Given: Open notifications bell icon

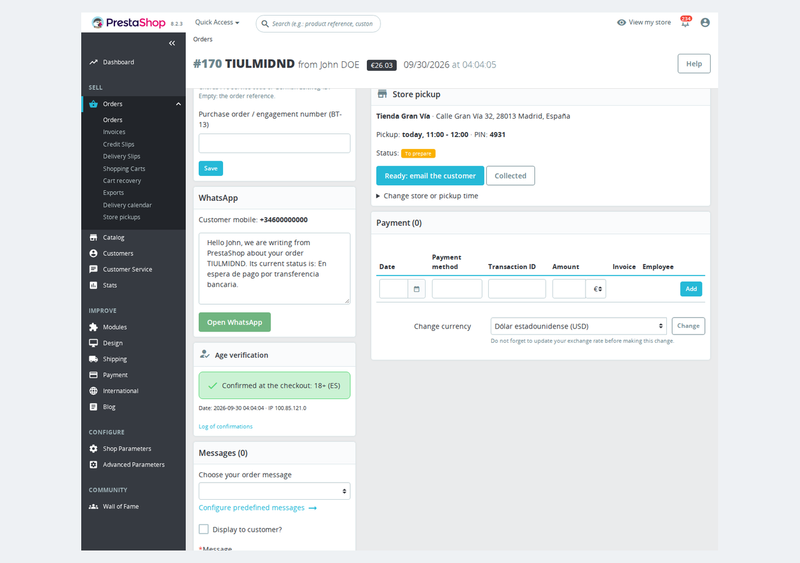Looking at the screenshot, I should click(685, 22).
